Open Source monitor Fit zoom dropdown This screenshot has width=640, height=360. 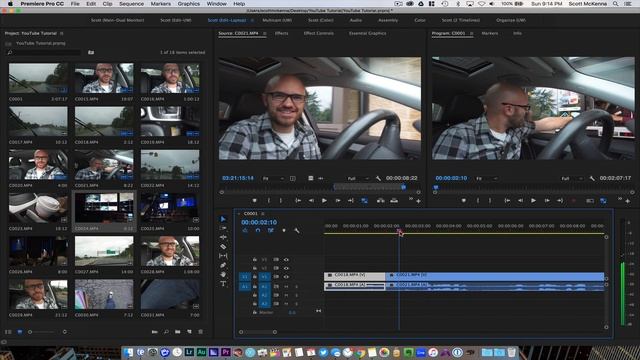[x=273, y=178]
